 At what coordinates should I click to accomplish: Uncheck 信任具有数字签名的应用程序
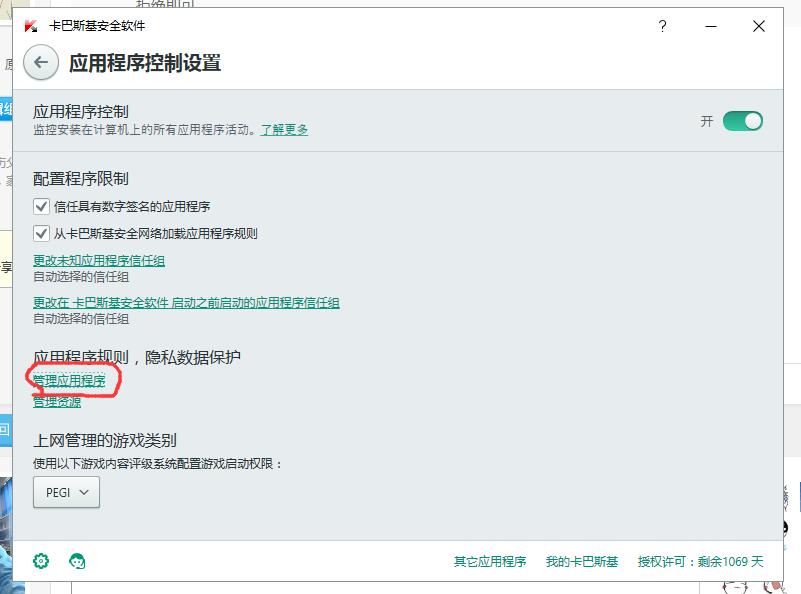click(41, 206)
